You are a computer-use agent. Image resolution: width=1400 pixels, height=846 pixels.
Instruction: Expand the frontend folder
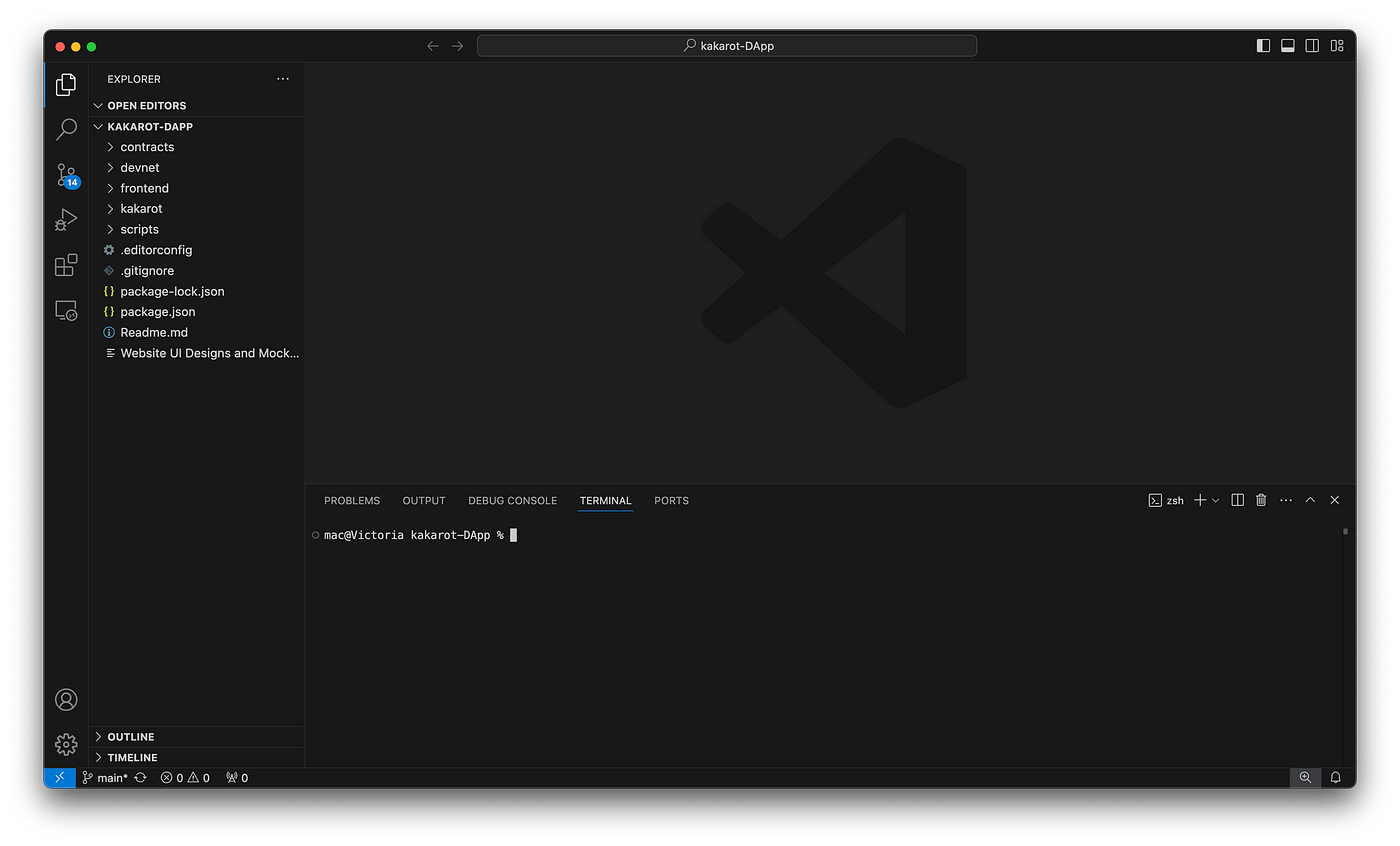pos(197,188)
